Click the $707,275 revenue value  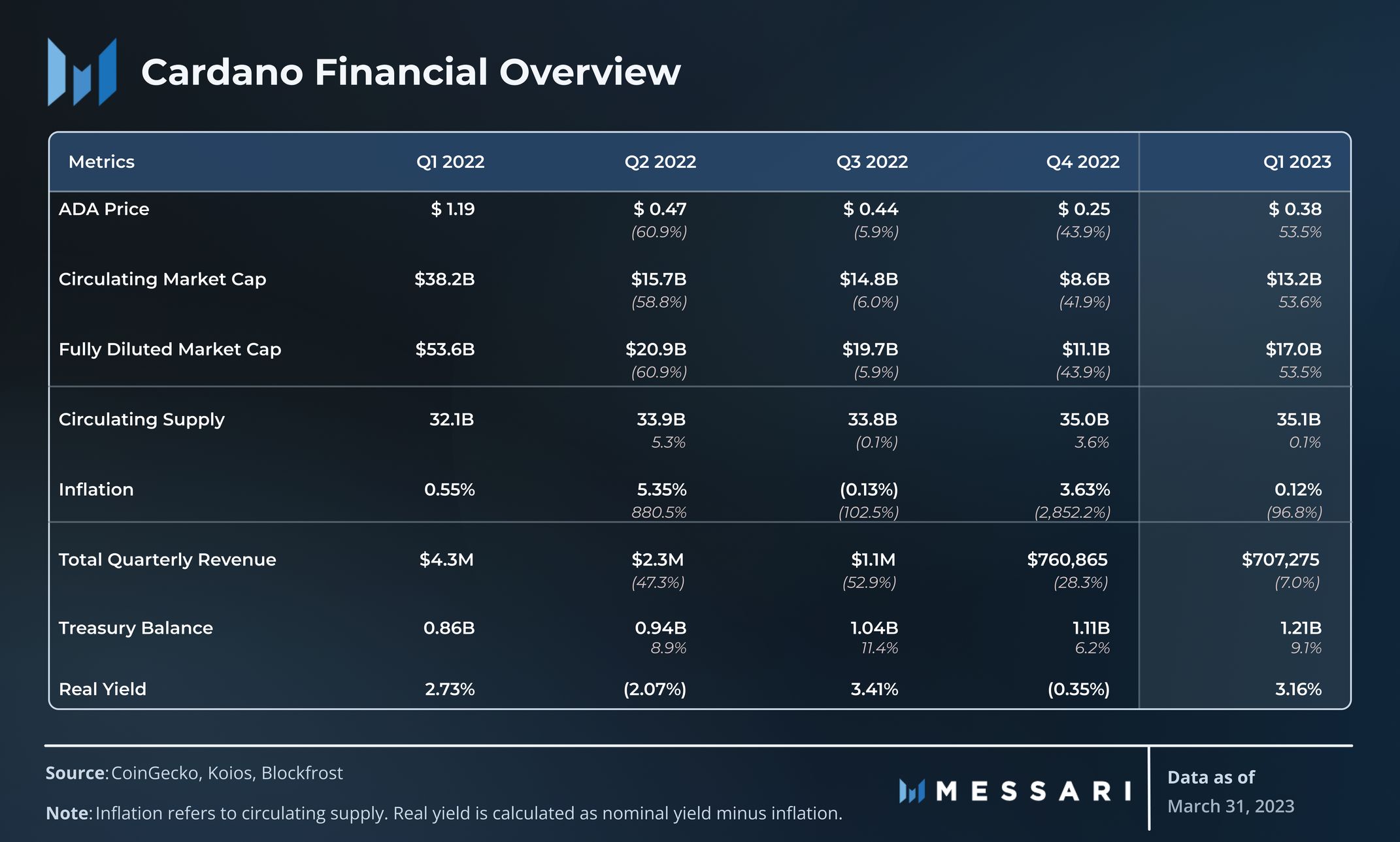[1280, 560]
